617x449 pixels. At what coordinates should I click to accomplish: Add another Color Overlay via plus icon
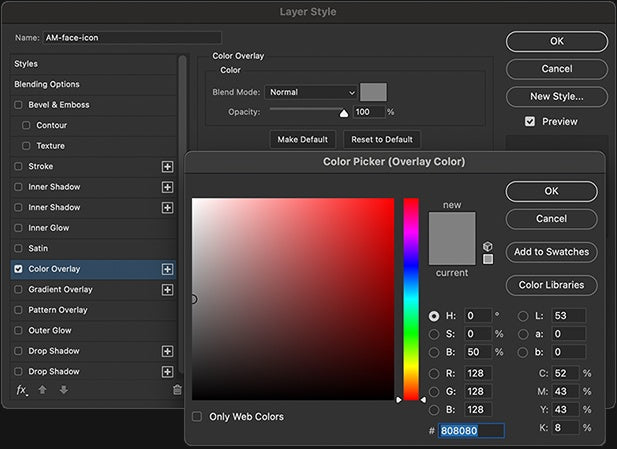click(167, 269)
